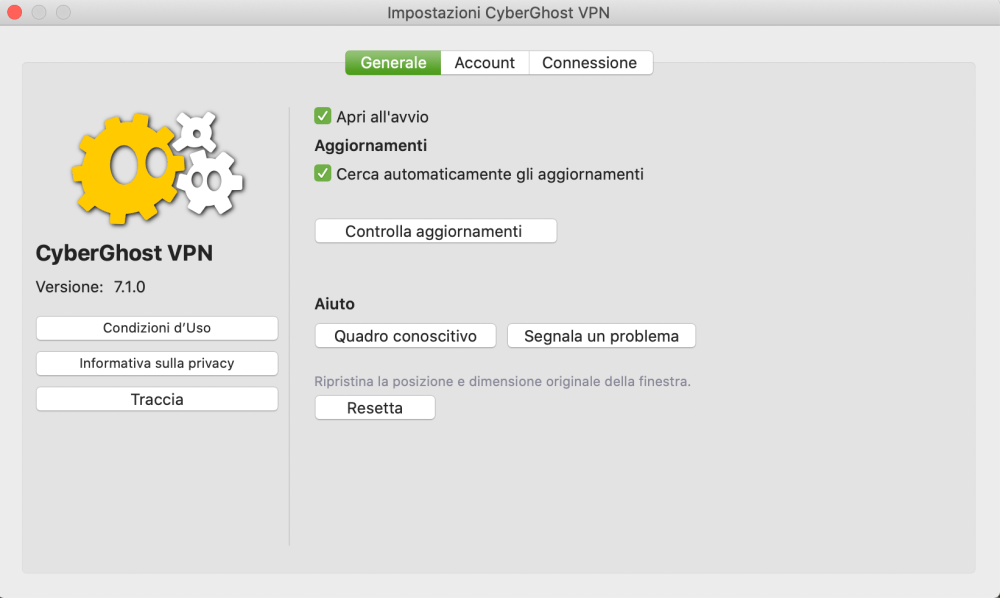
Task: Uncheck the Apri all'avvio checkbox
Action: [322, 116]
